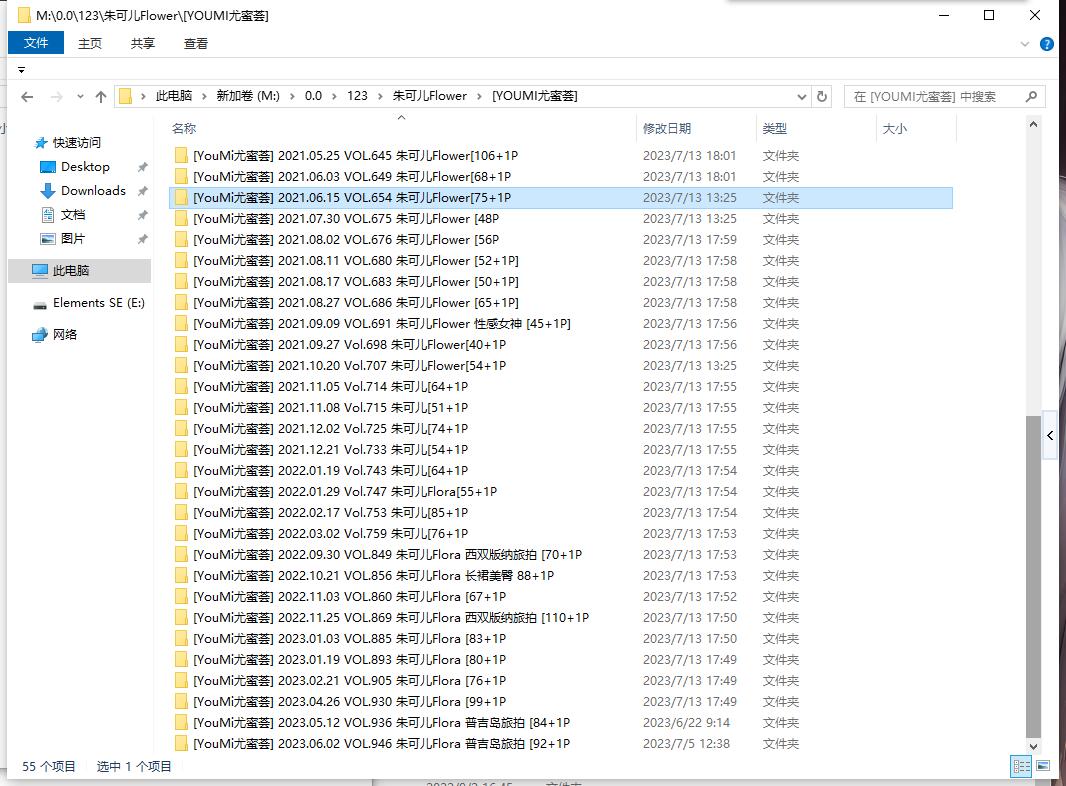Sort by the 名称 column header
Viewport: 1066px width, 786px height.
184,129
